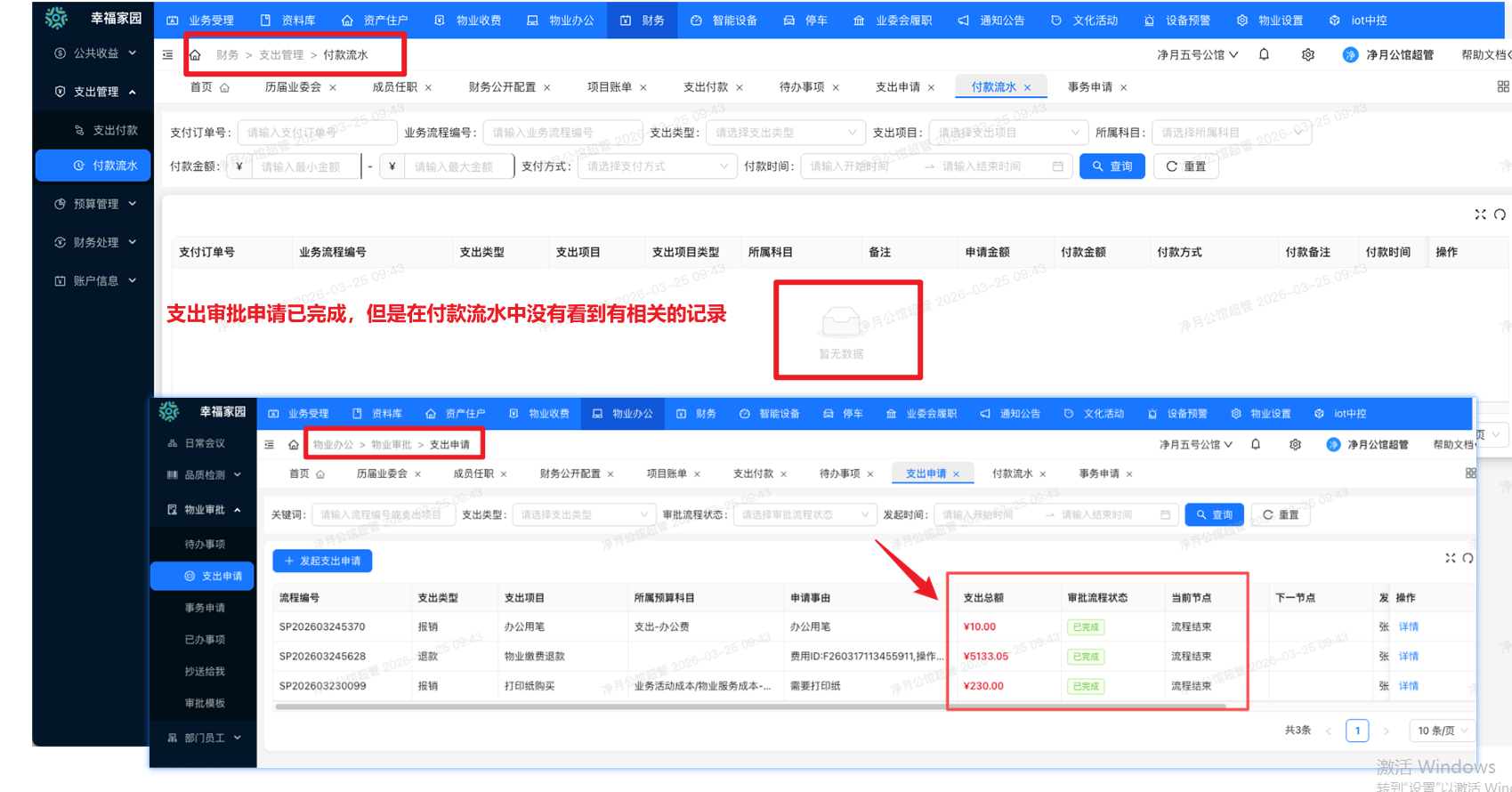Open the 审批流程状态 dropdown
Viewport: 1512px width, 792px height.
click(x=804, y=514)
